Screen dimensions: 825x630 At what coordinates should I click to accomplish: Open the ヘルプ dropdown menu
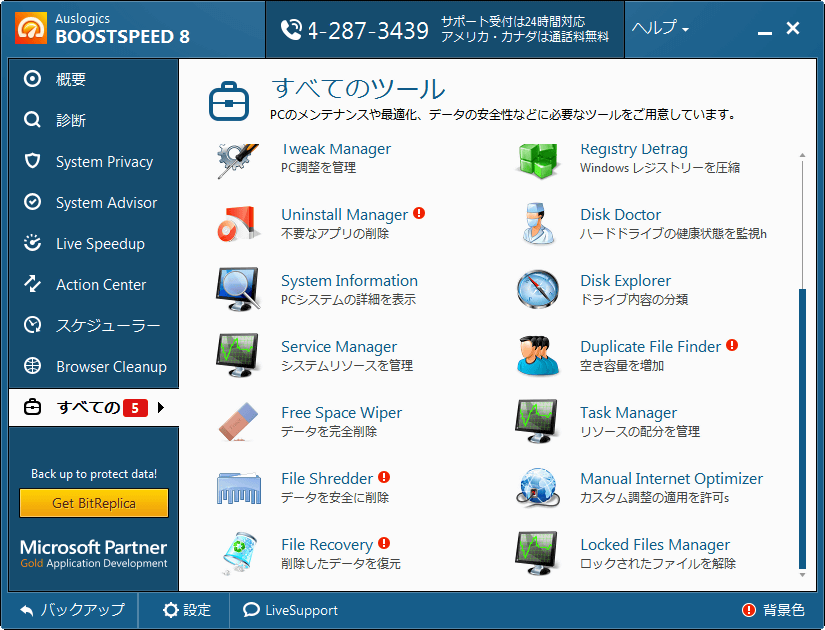pyautogui.click(x=660, y=27)
